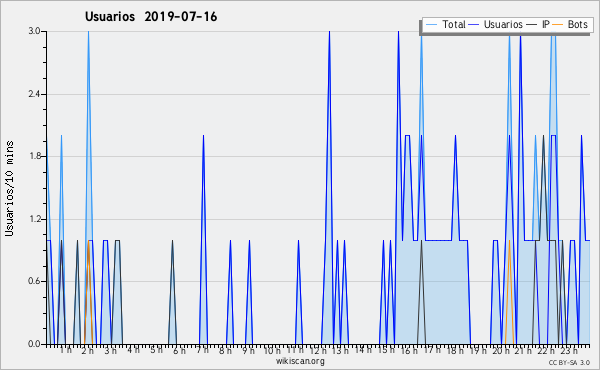Click the '23 h' x-axis label
Image resolution: width=600 pixels, height=370 pixels.
point(569,351)
